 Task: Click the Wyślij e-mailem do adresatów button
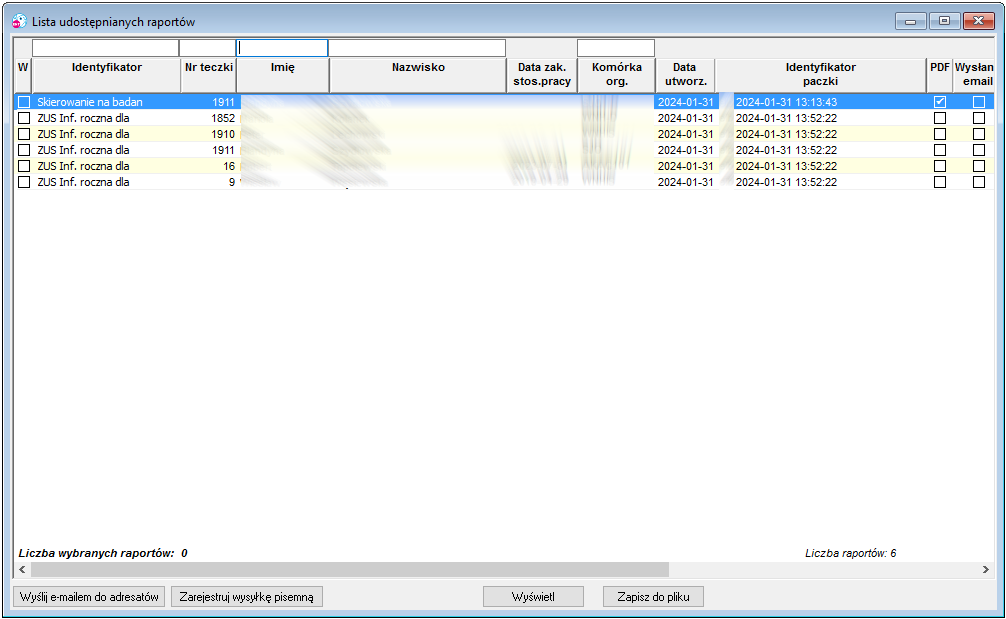[x=89, y=597]
